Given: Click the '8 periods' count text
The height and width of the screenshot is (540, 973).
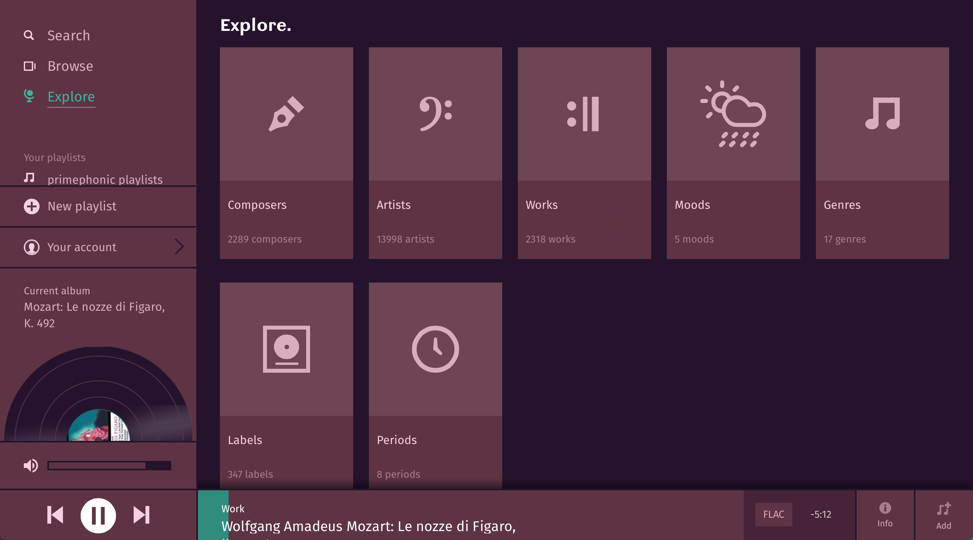Looking at the screenshot, I should [398, 474].
